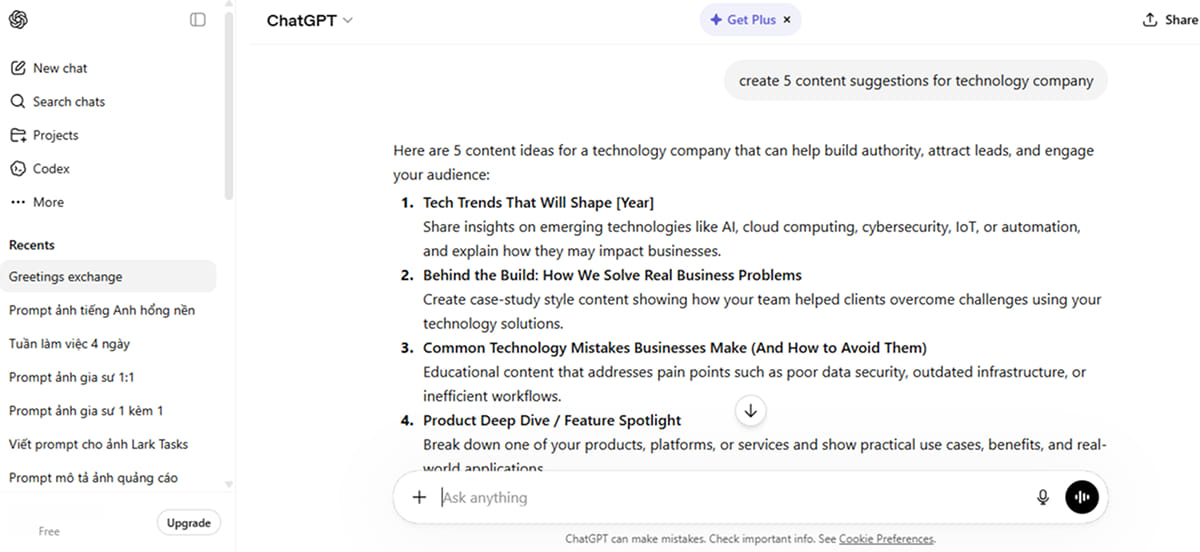Viewport: 1200px width, 552px height.
Task: Click heading 'Product Deep Dive / Feature Spotlight'
Action: pos(552,420)
